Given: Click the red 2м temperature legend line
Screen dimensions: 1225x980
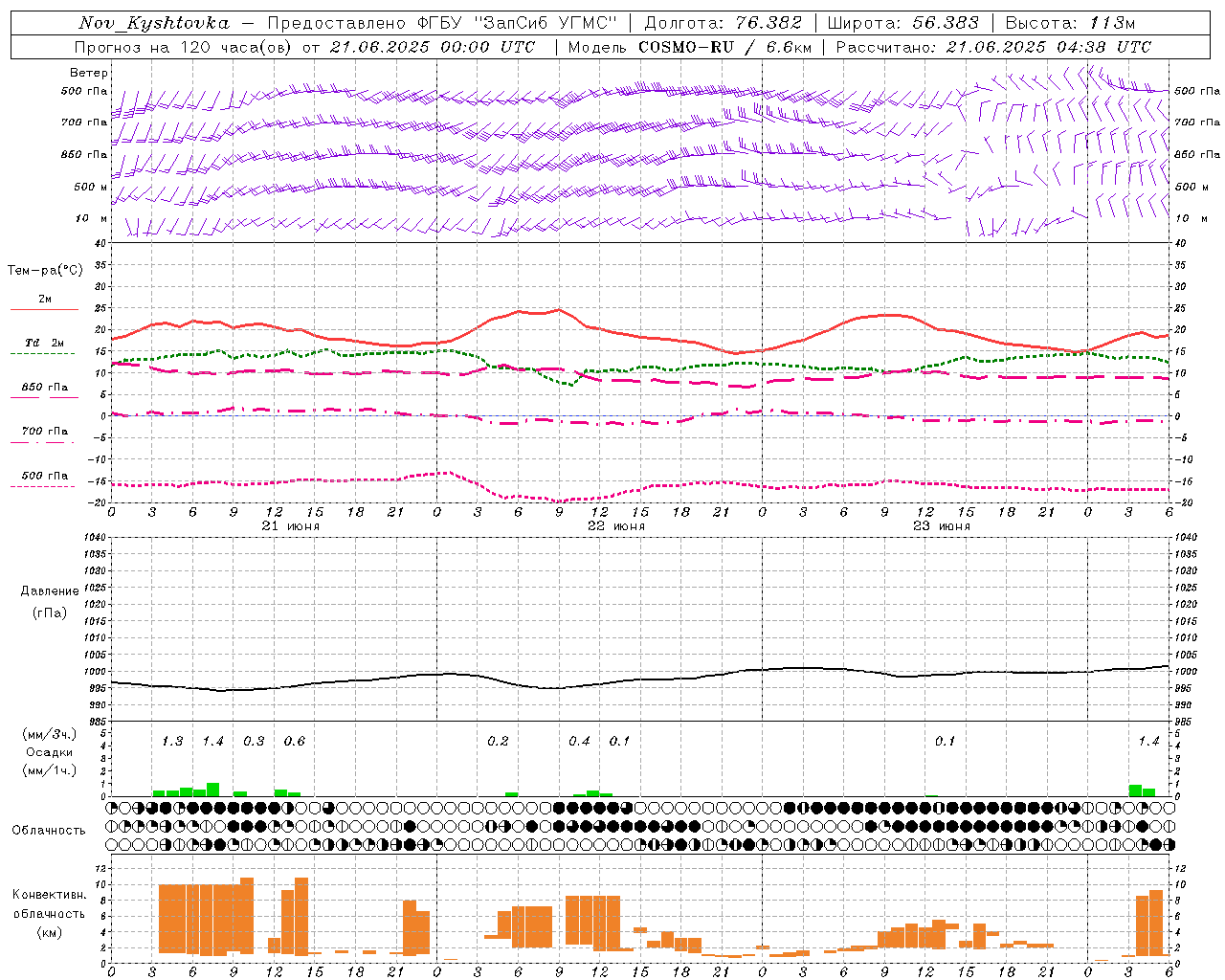Looking at the screenshot, I should [x=44, y=309].
